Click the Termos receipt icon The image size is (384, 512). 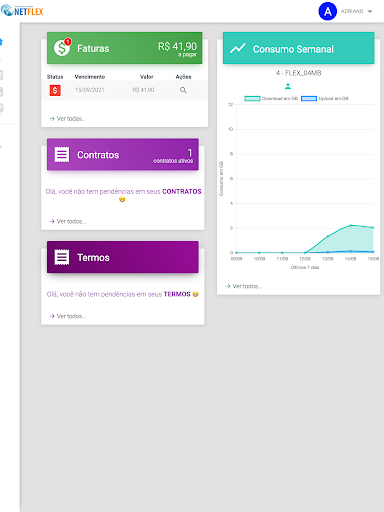pos(62,257)
